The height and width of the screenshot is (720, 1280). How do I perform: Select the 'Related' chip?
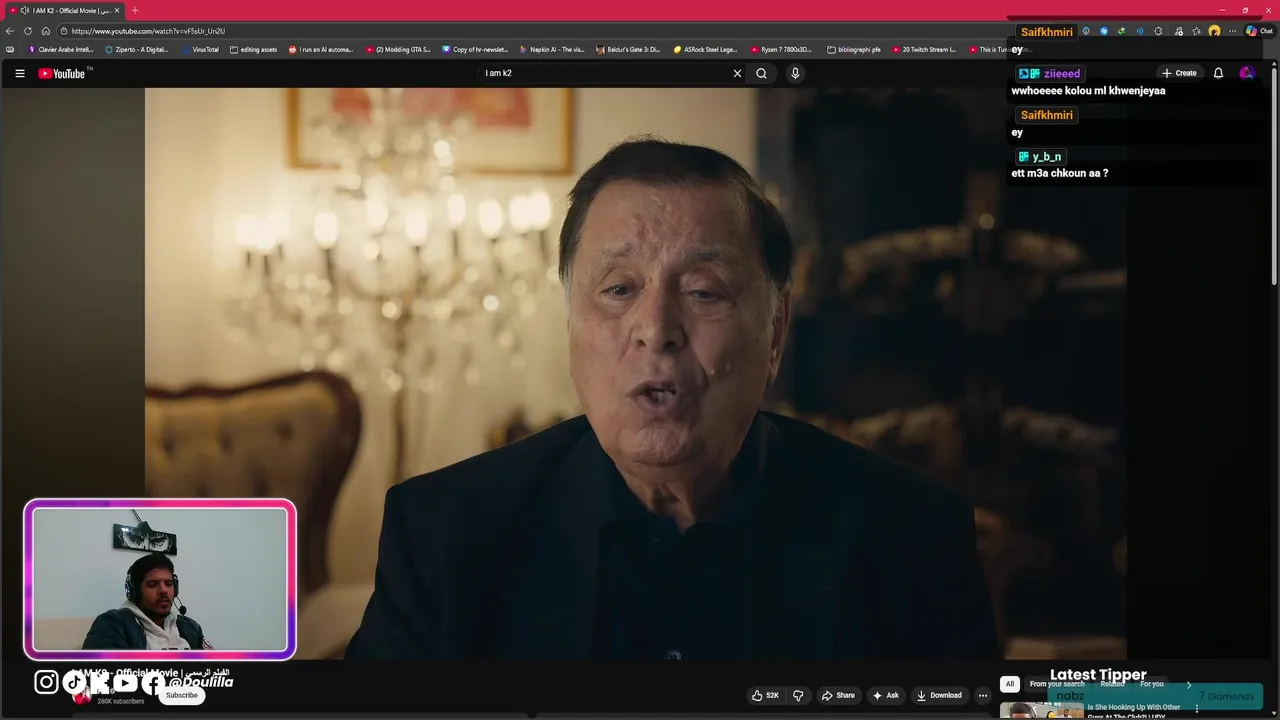pos(1112,684)
